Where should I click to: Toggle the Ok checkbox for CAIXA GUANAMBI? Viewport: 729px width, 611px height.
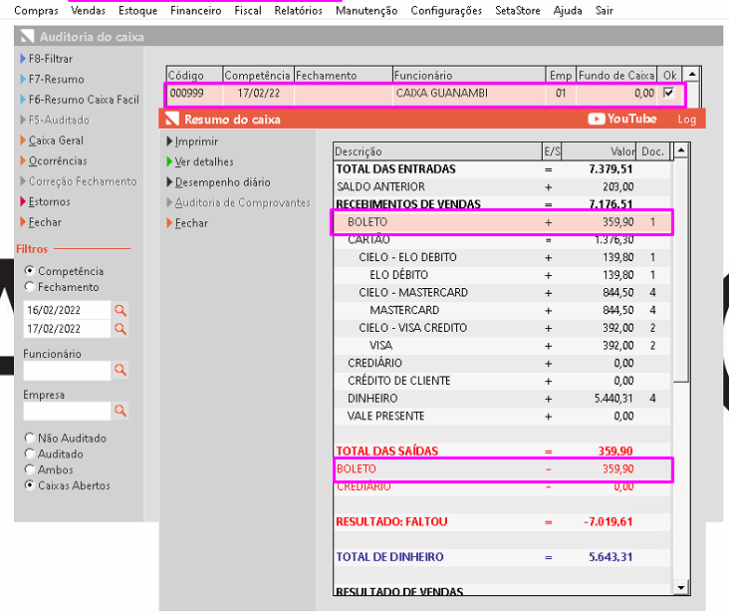[x=669, y=93]
